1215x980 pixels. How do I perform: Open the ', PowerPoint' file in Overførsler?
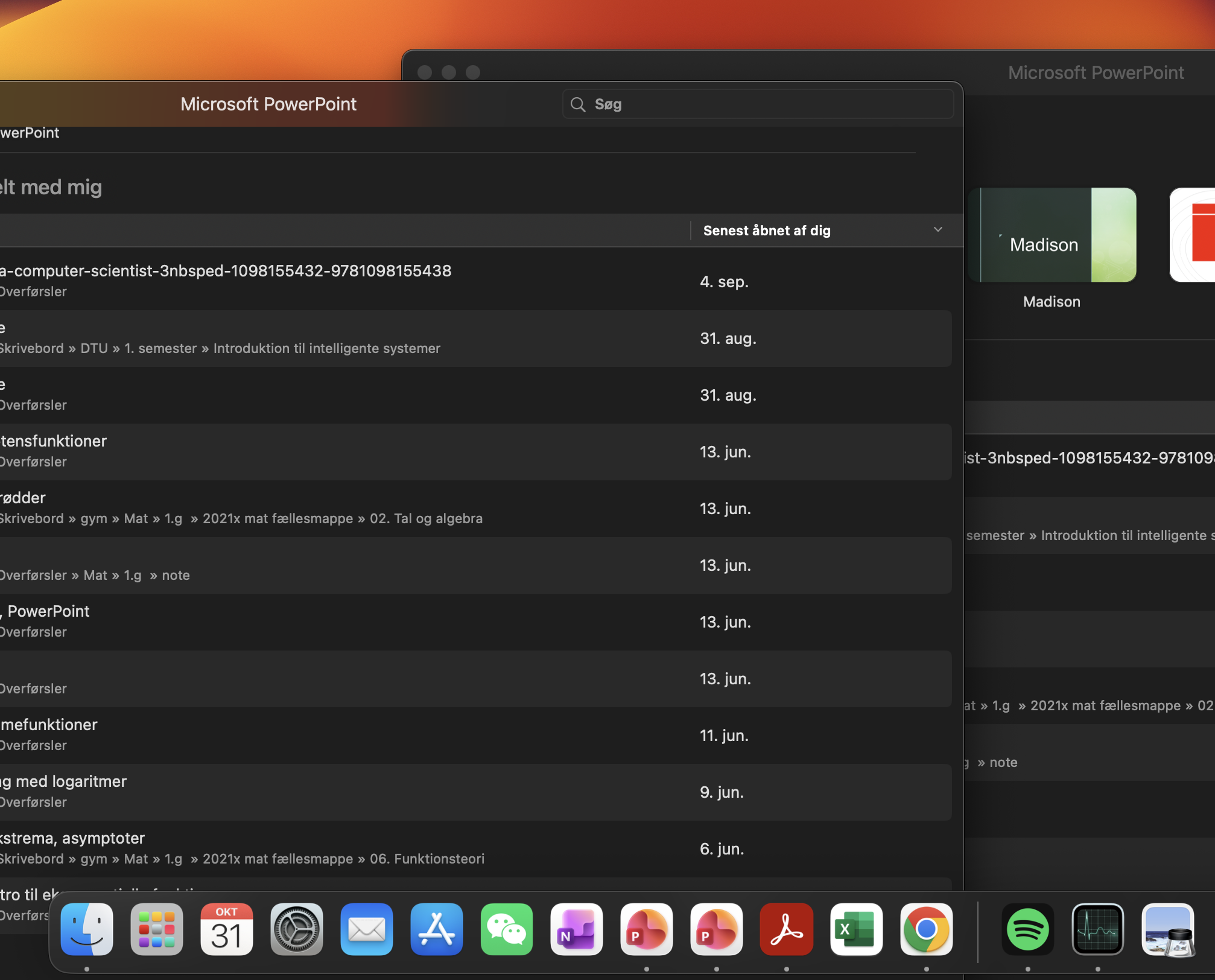coord(476,622)
